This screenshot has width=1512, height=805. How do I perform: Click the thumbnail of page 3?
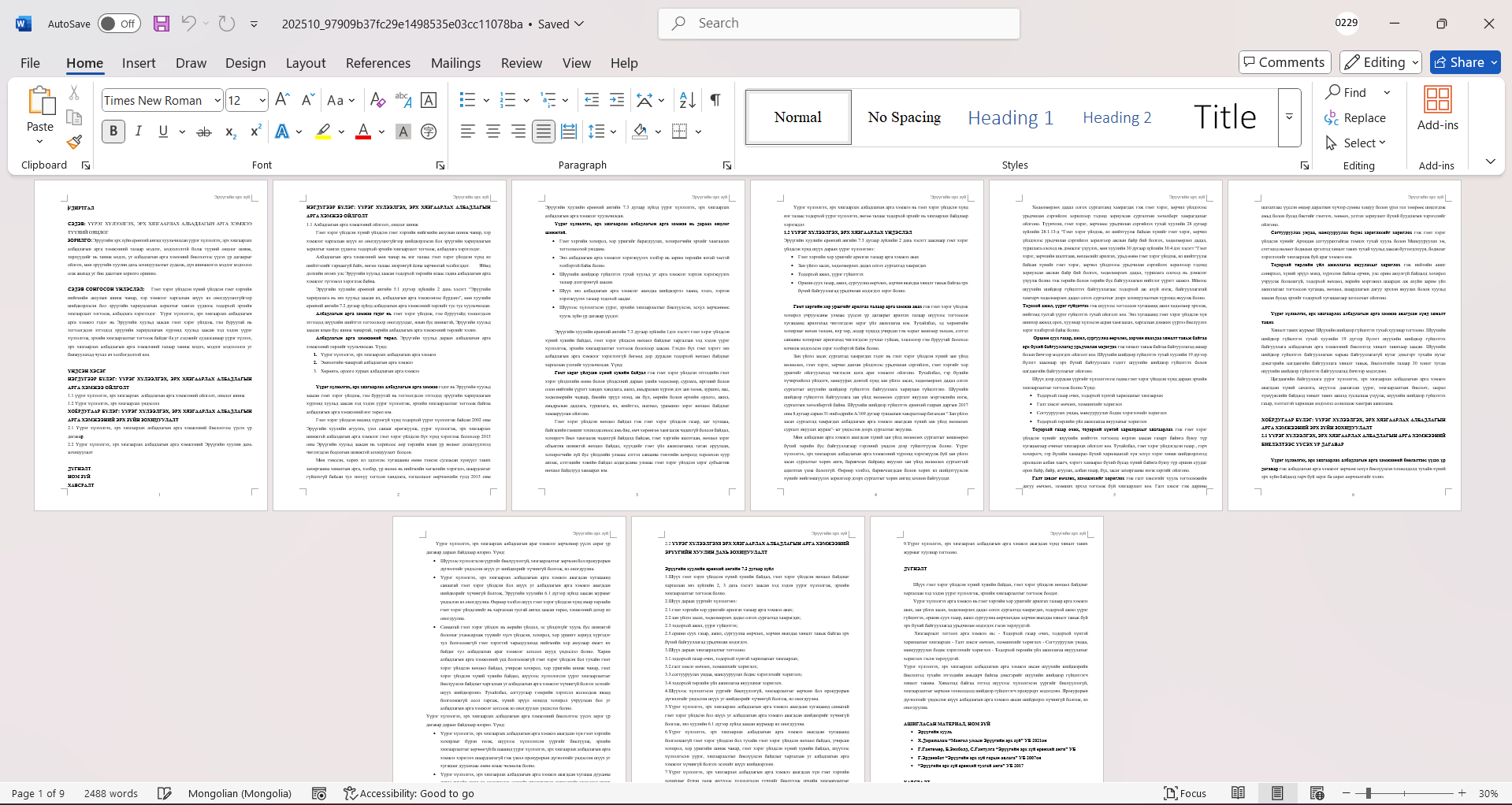pos(628,345)
